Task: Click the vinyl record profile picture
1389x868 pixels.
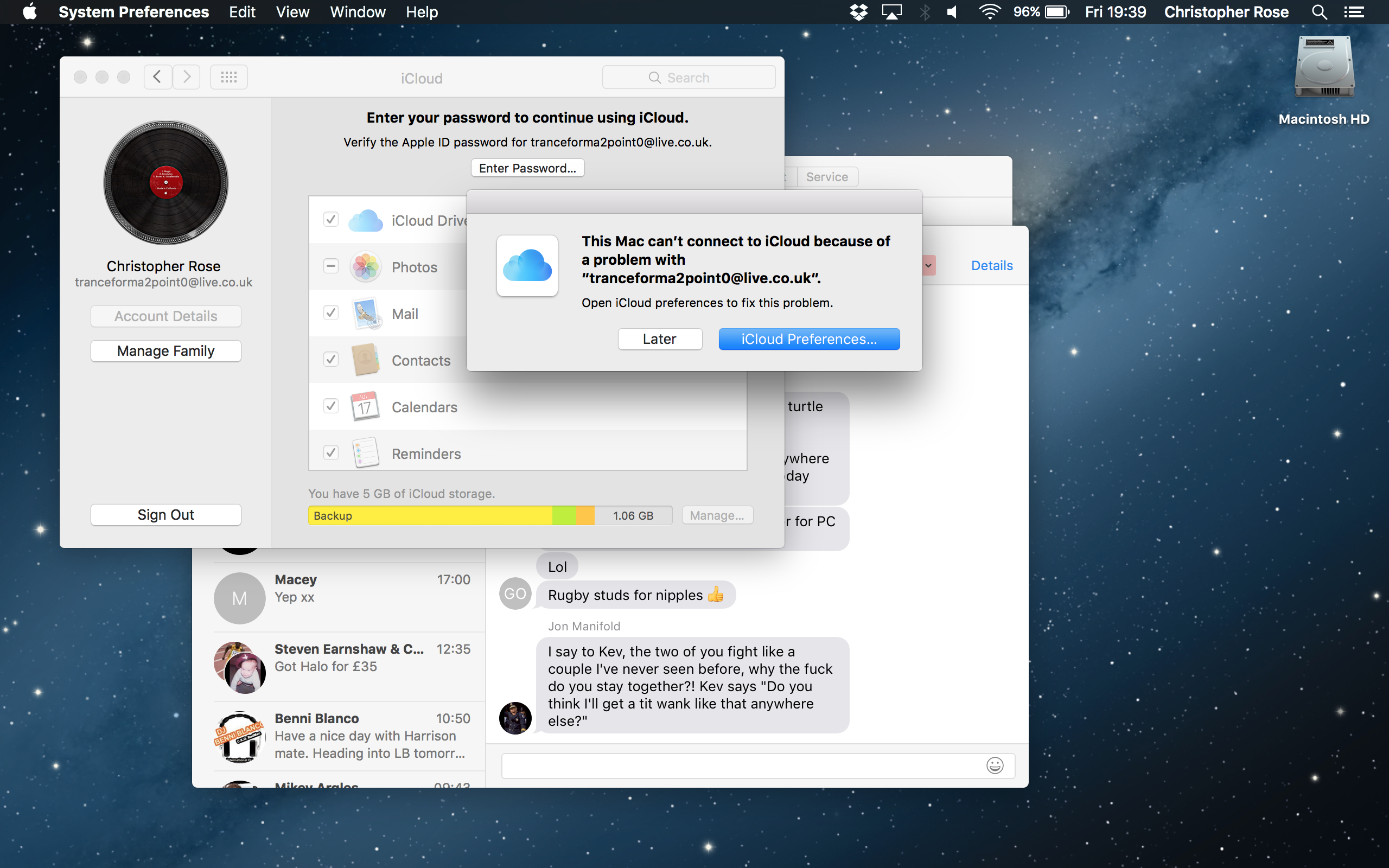Action: coord(166,183)
